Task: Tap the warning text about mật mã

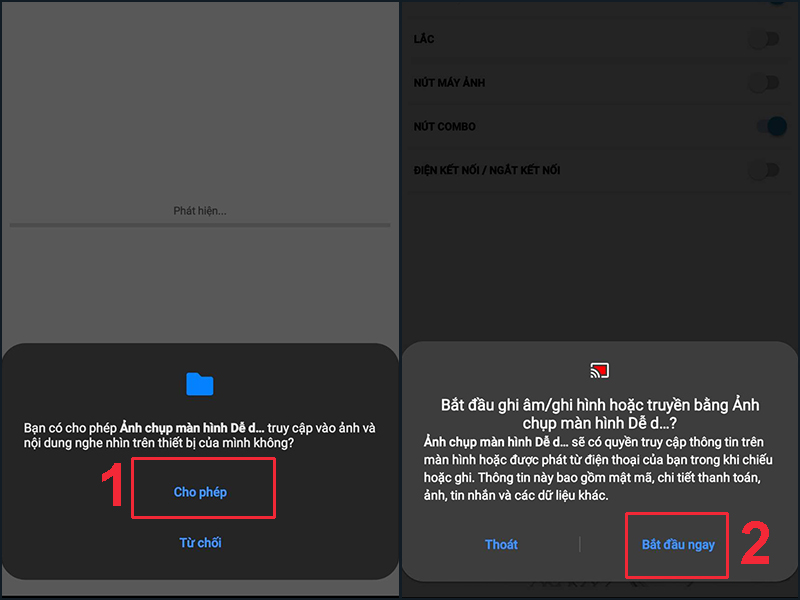Action: tap(598, 468)
